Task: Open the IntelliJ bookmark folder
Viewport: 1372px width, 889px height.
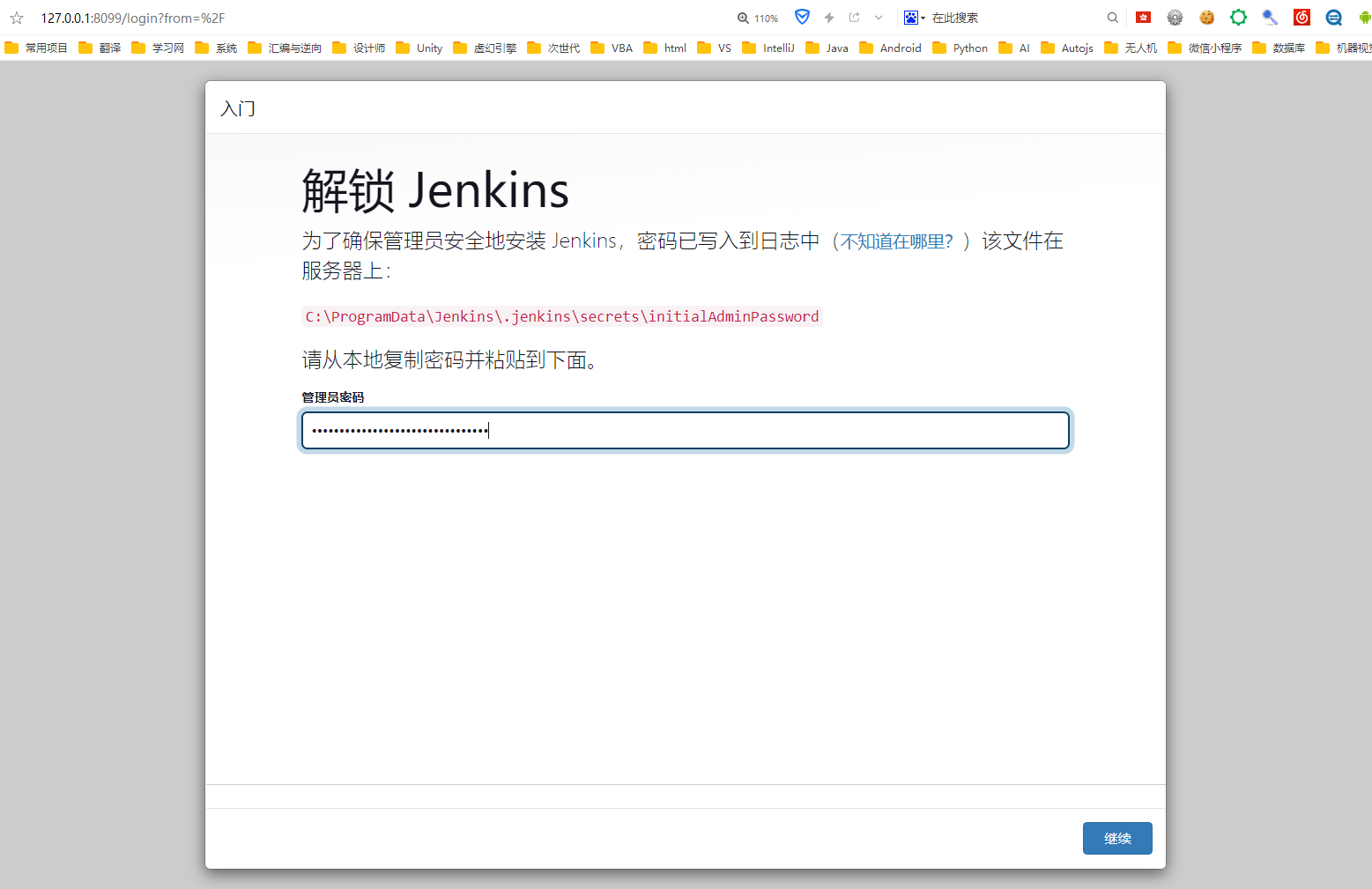Action: click(768, 48)
